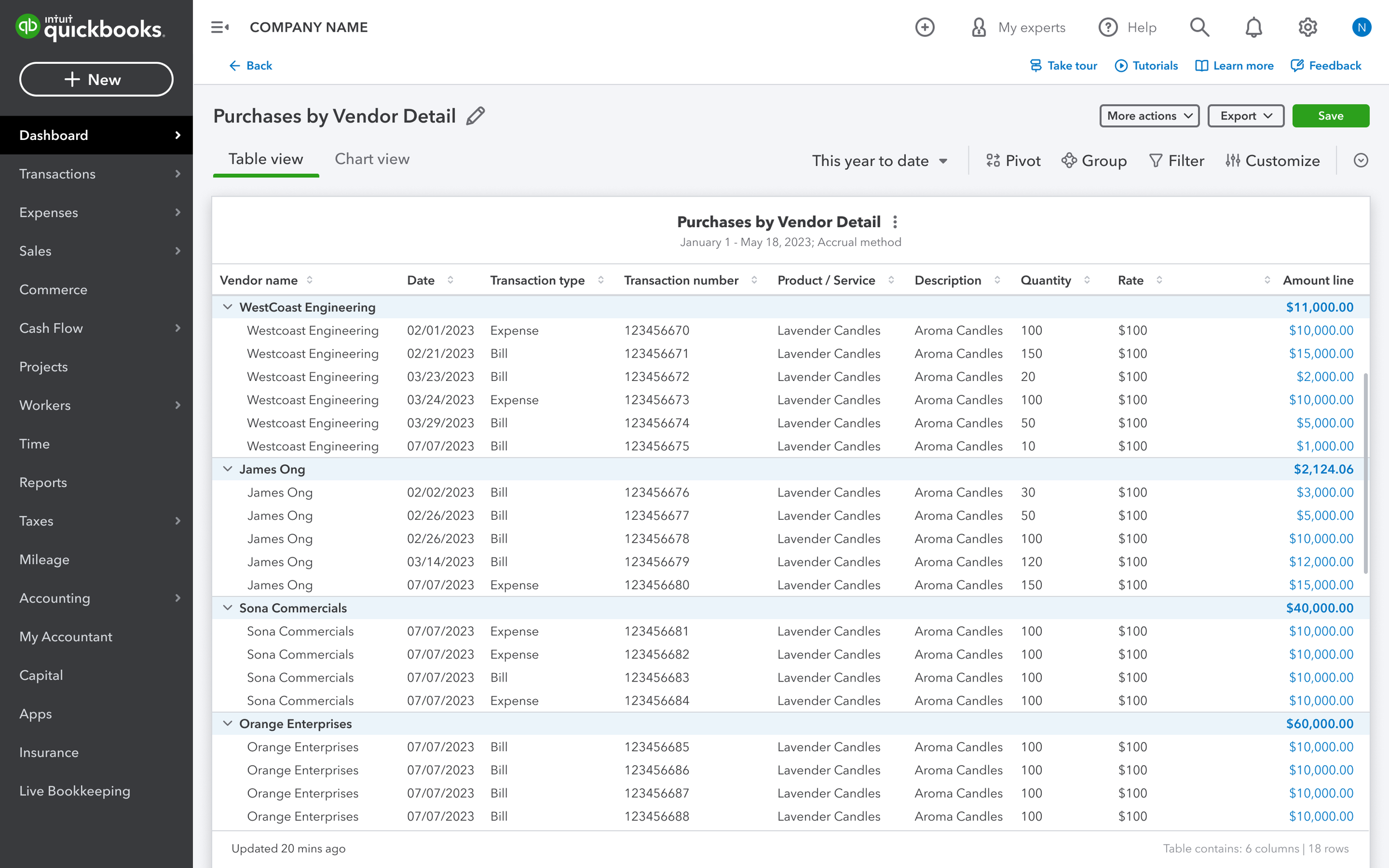The image size is (1389, 868).
Task: Open the Orange Enterprises total $60,000.00
Action: click(x=1320, y=724)
